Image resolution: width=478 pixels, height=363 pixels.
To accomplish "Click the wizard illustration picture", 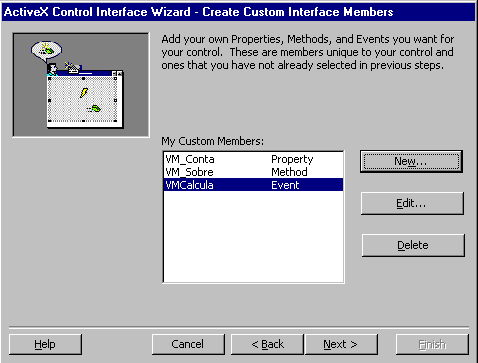I will click(81, 85).
